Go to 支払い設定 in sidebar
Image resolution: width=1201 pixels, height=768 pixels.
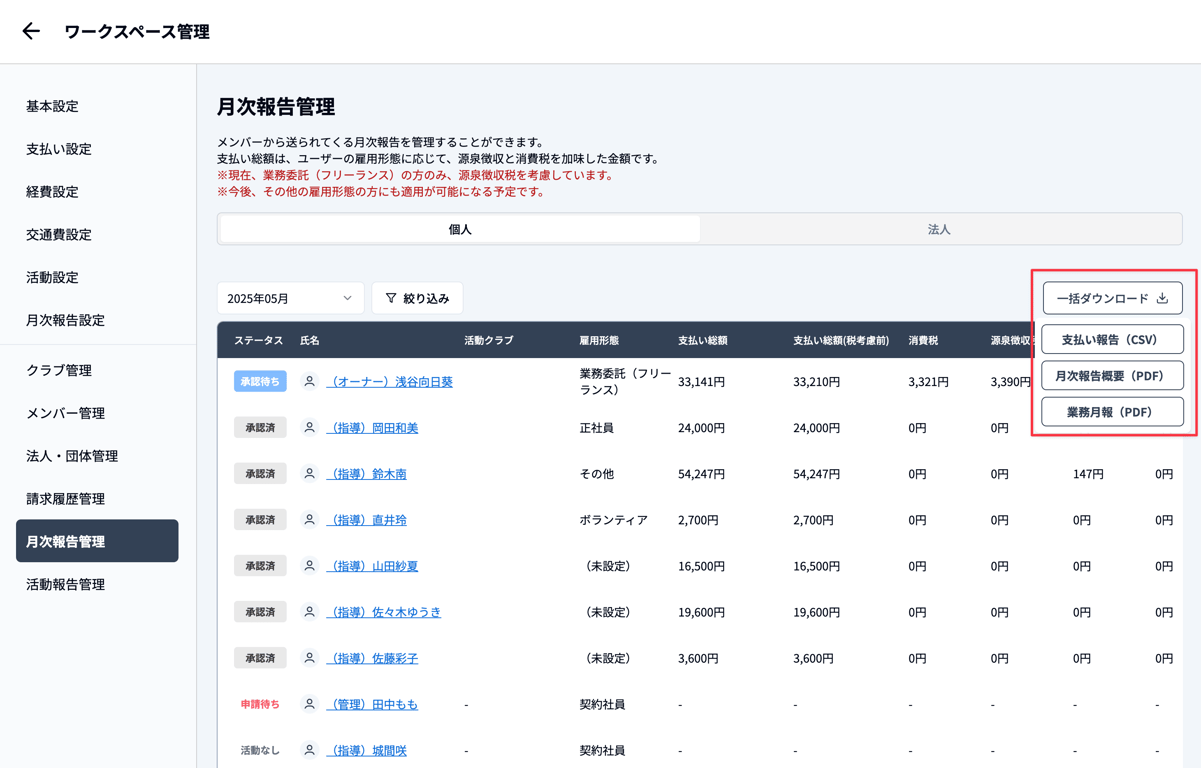click(59, 149)
